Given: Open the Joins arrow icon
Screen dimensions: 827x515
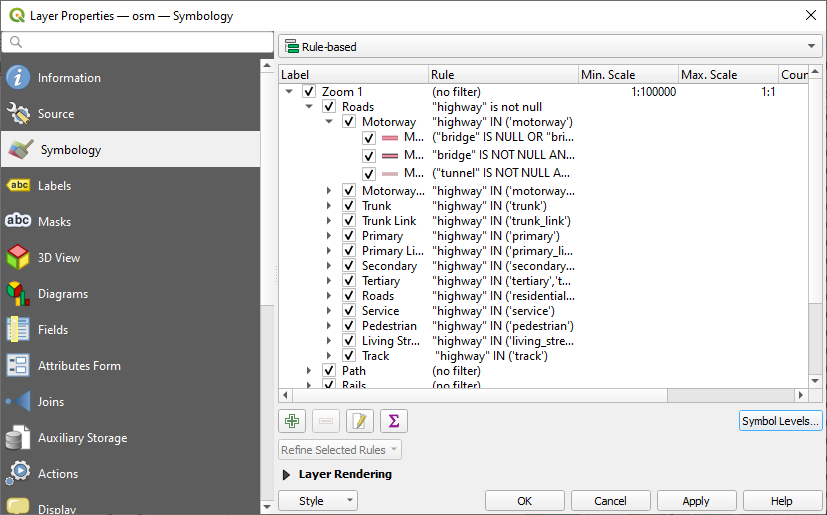Looking at the screenshot, I should point(18,402).
